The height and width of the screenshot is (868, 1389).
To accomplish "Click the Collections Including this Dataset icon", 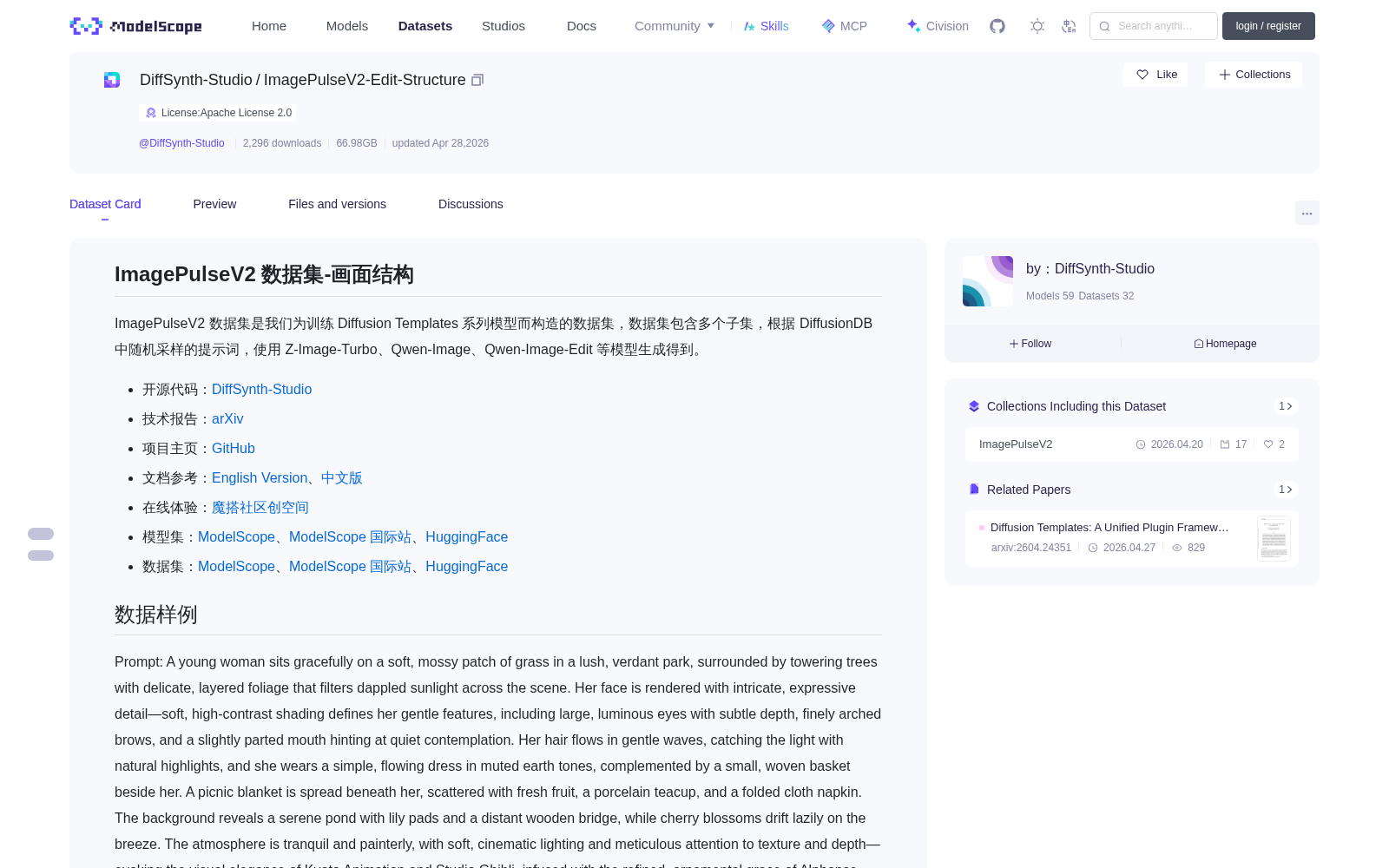I will coord(974,406).
